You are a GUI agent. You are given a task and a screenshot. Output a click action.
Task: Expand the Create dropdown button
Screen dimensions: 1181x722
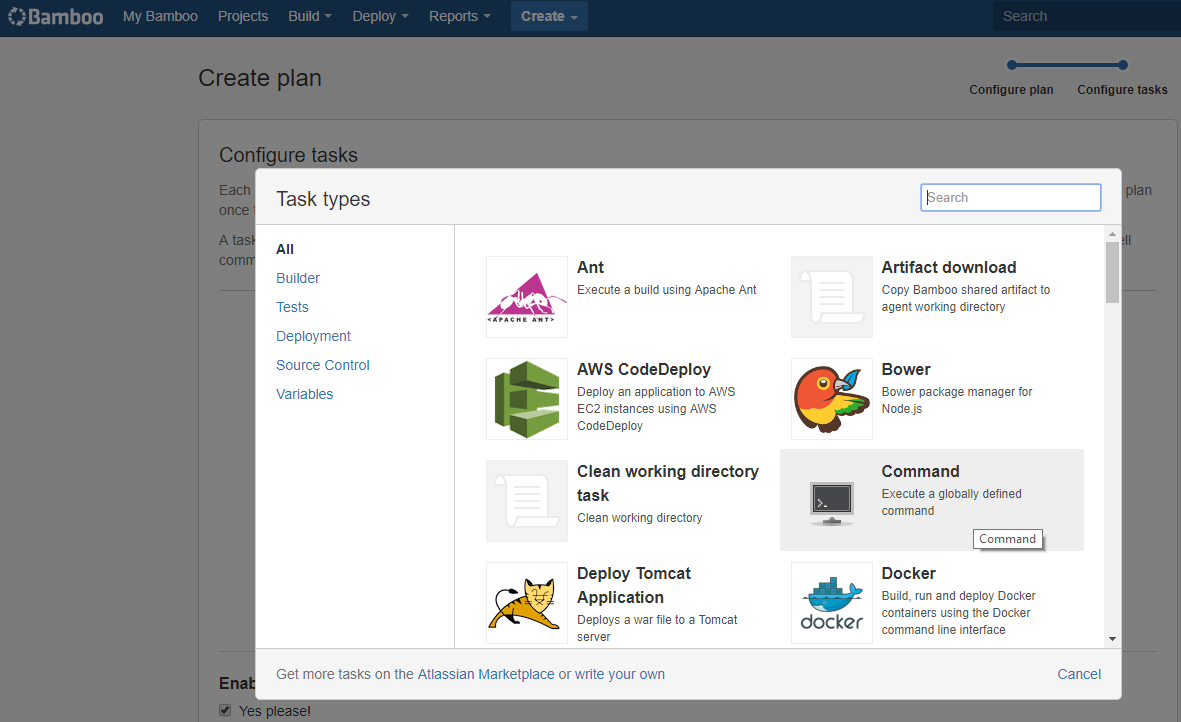pos(549,17)
